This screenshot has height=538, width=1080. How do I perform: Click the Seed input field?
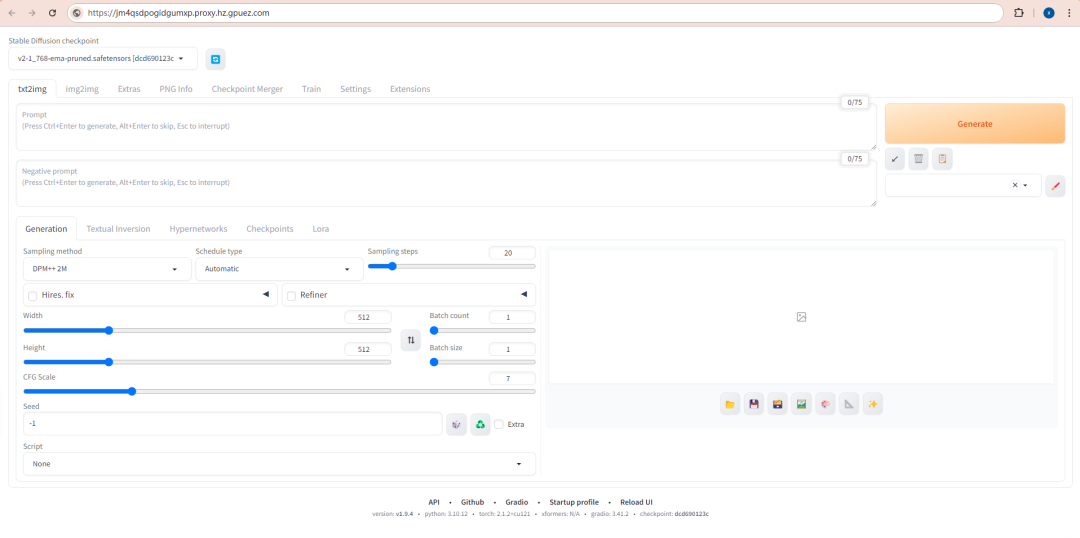click(x=233, y=424)
